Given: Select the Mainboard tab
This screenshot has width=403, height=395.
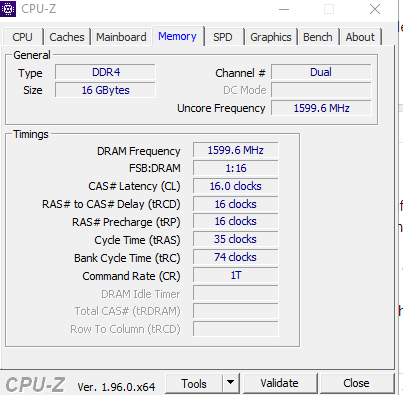Looking at the screenshot, I should [x=121, y=37].
